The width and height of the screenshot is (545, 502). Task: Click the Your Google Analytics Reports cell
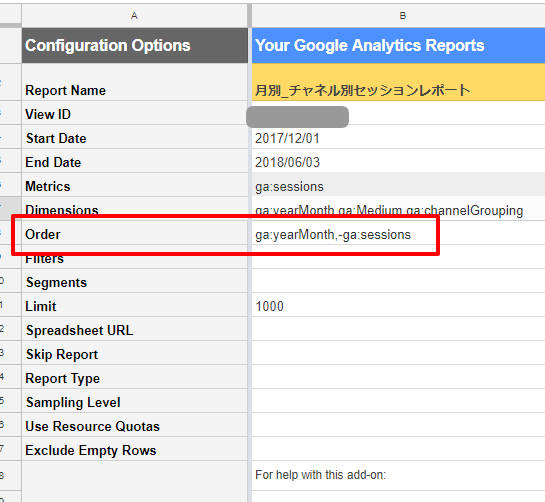(x=398, y=46)
